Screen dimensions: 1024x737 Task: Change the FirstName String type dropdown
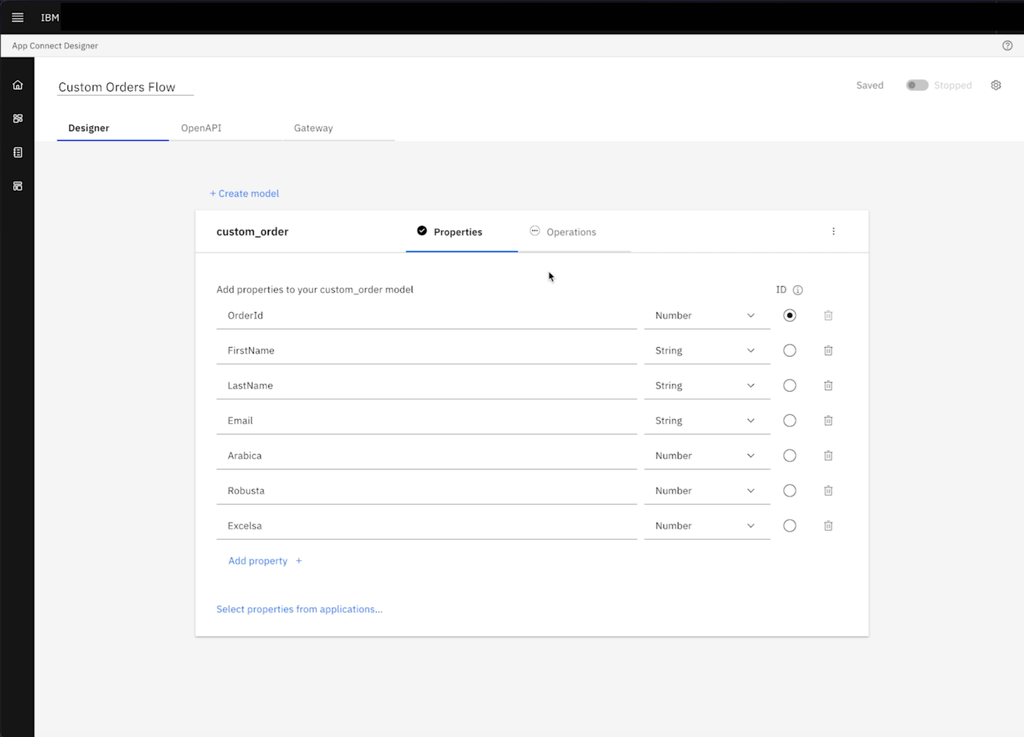coord(706,351)
